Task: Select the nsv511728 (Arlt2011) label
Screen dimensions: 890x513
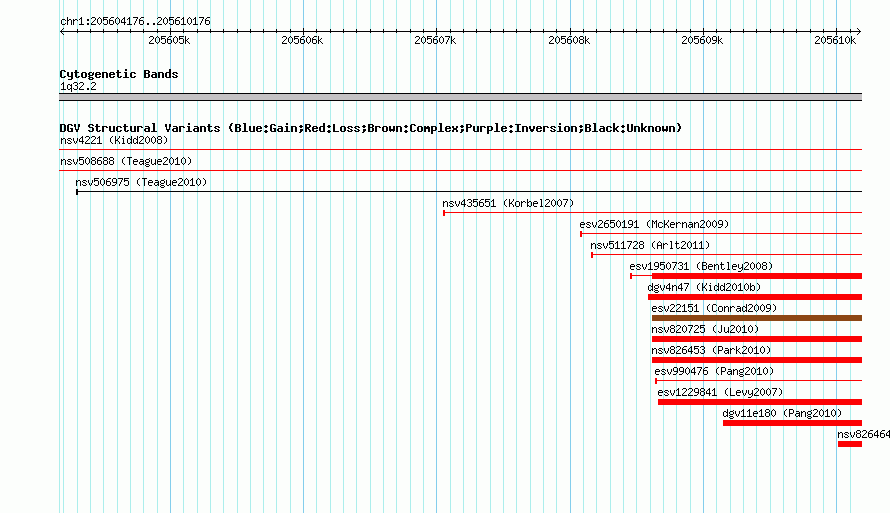Action: 650,245
